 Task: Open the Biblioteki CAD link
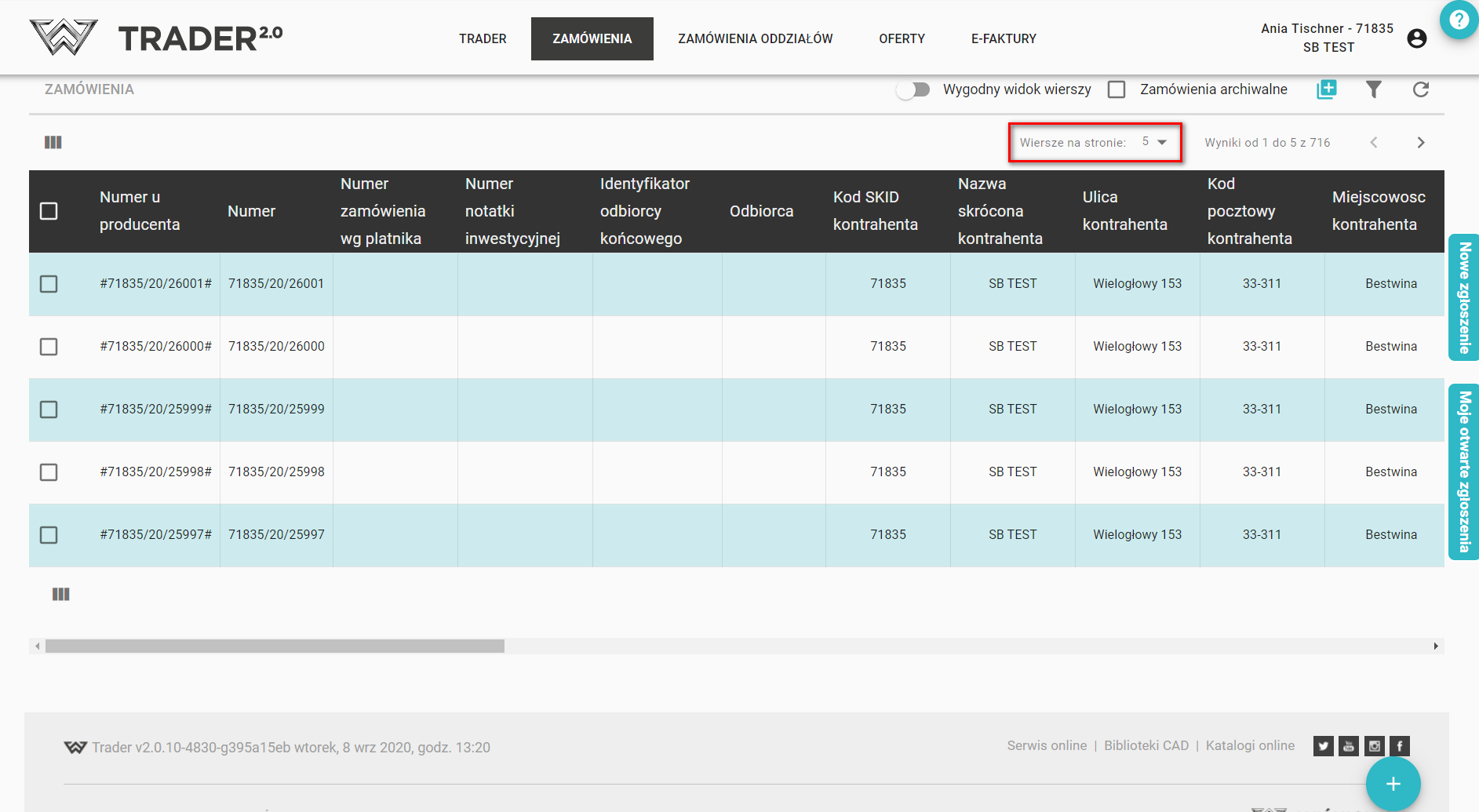point(1146,745)
